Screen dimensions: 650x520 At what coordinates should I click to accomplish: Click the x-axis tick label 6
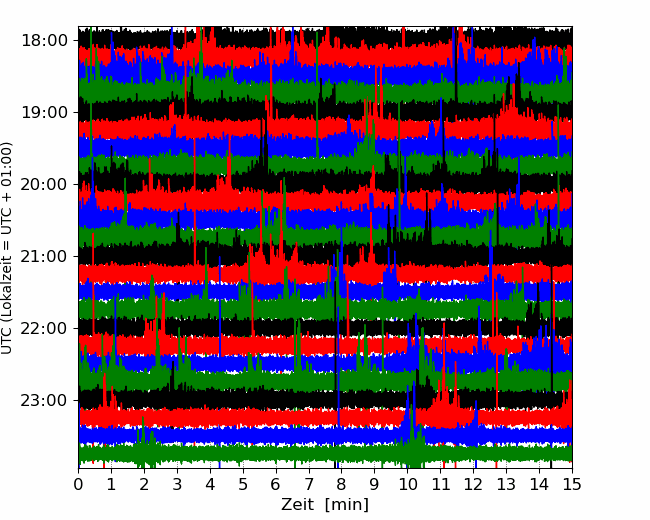pos(276,484)
